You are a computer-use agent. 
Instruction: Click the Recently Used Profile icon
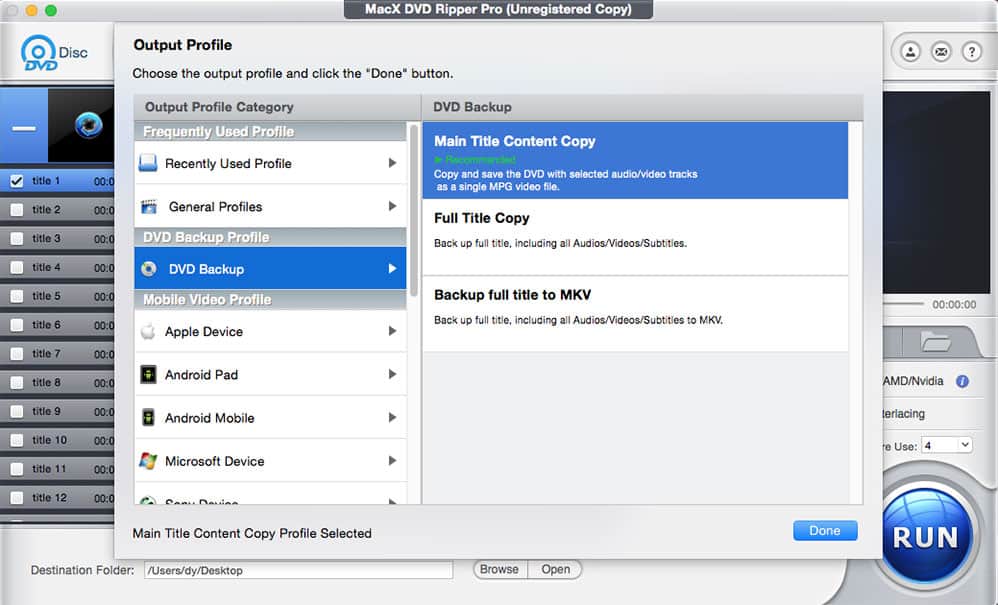(148, 163)
